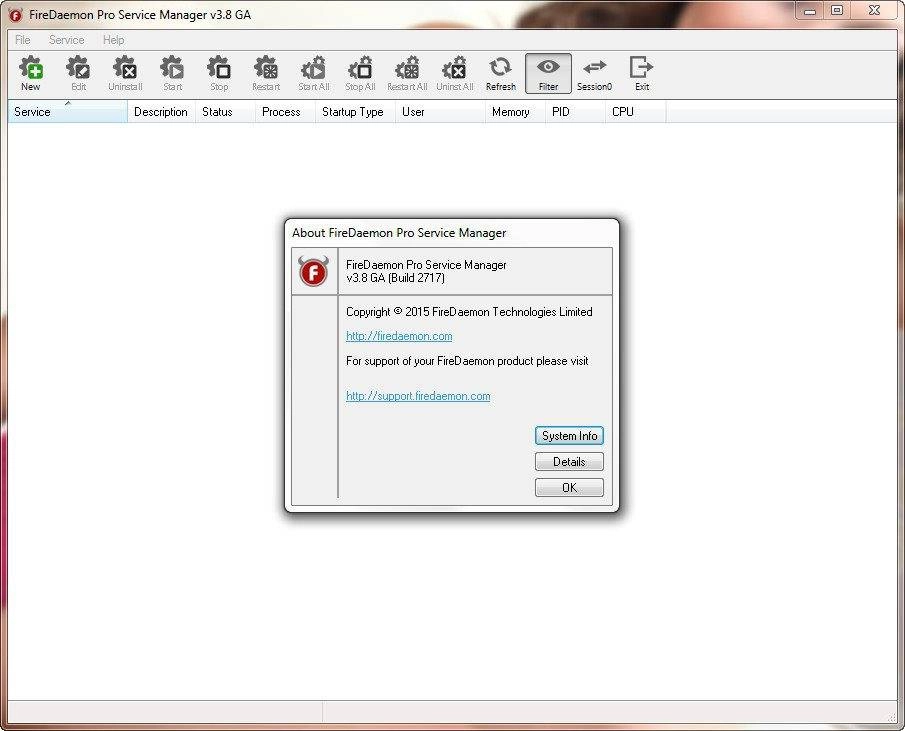Sort by the Process column header
The image size is (905, 731).
point(285,112)
